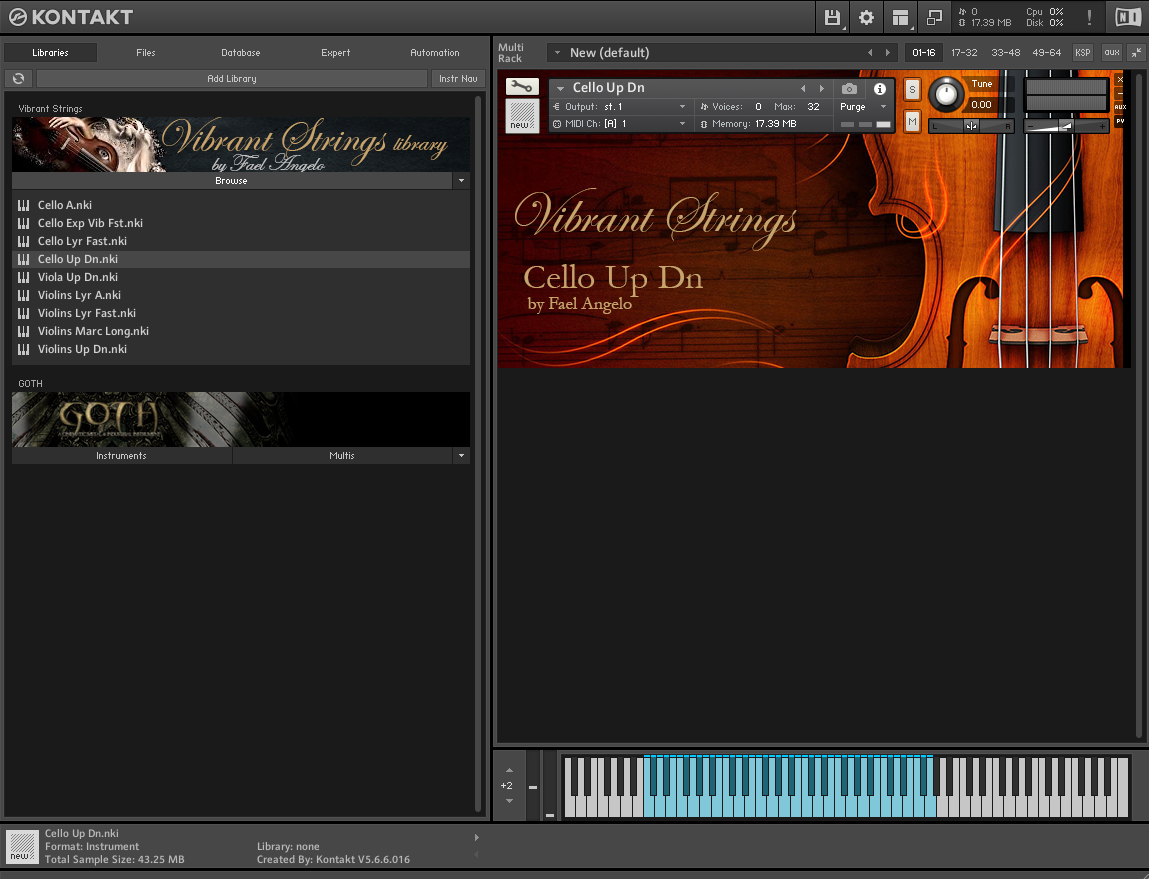Open instrument name dropdown arrow for Cello Up Dn

pyautogui.click(x=561, y=89)
